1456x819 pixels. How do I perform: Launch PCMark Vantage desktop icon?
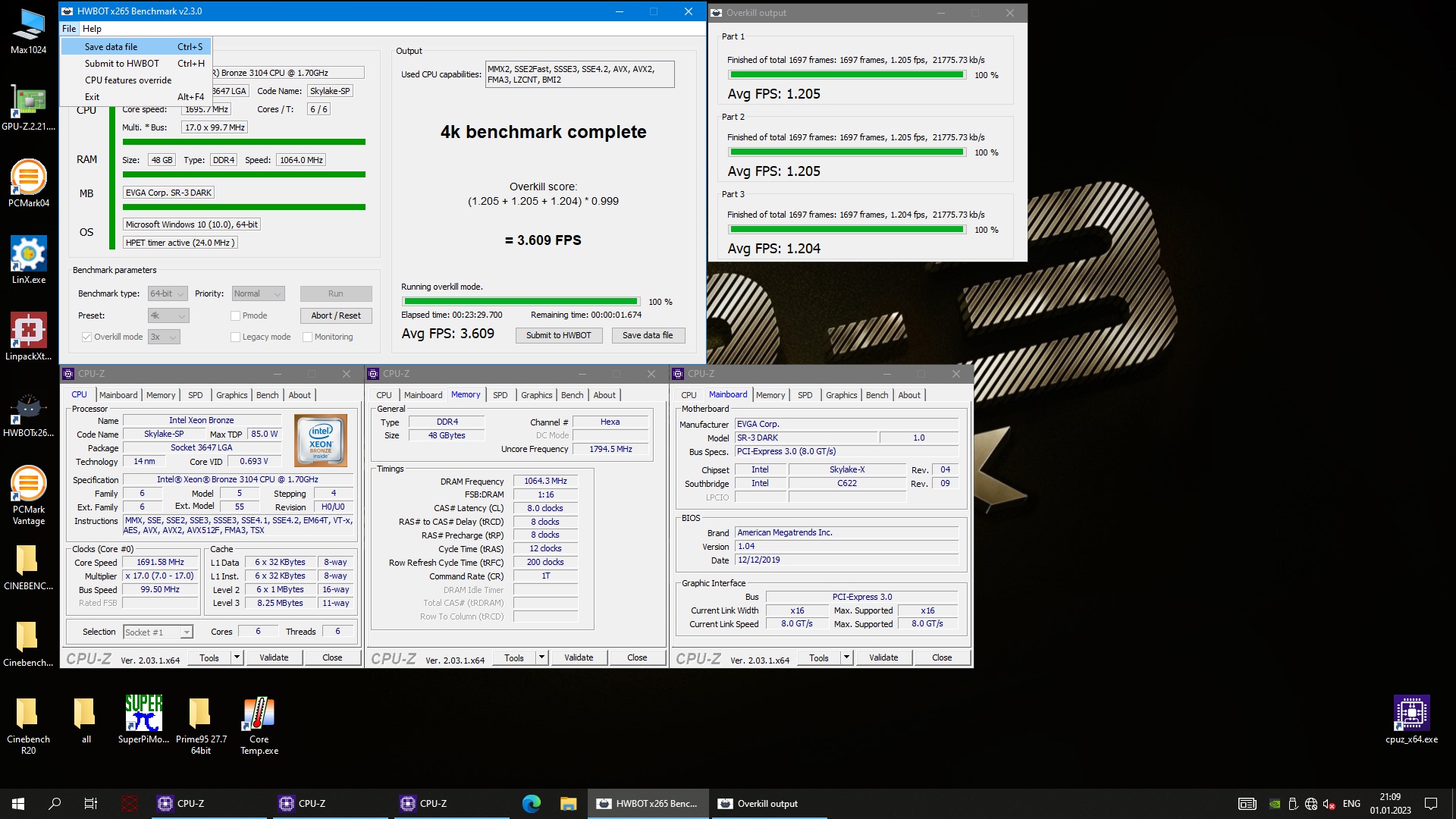pos(28,496)
